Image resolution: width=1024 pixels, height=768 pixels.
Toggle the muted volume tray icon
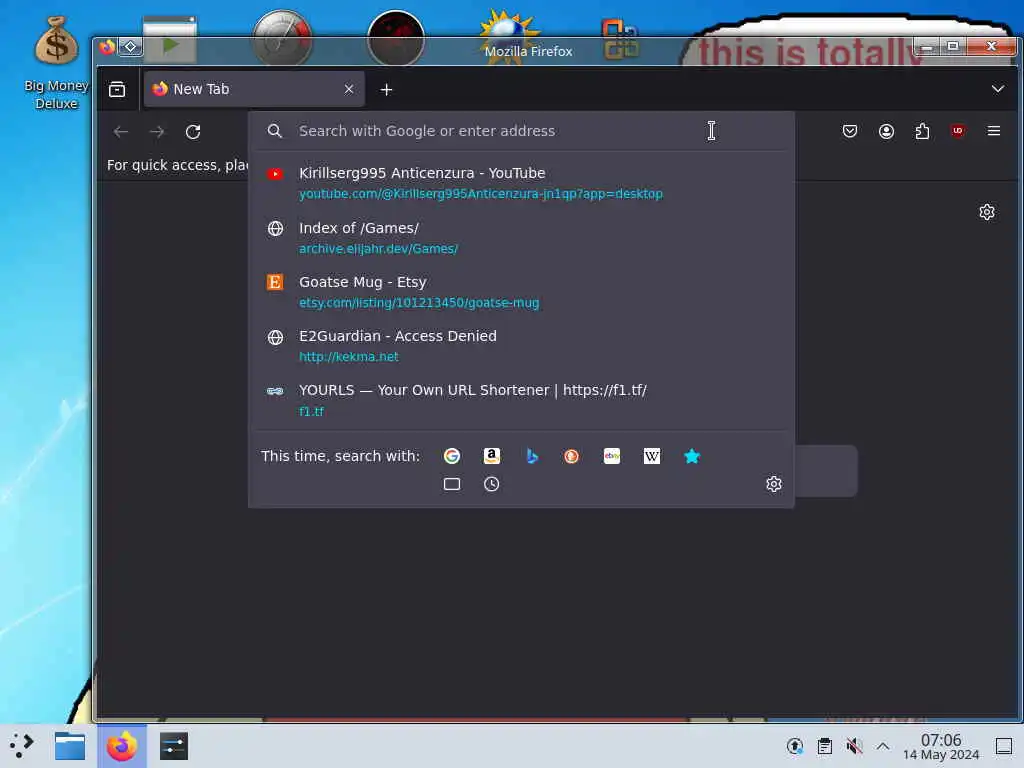(854, 746)
